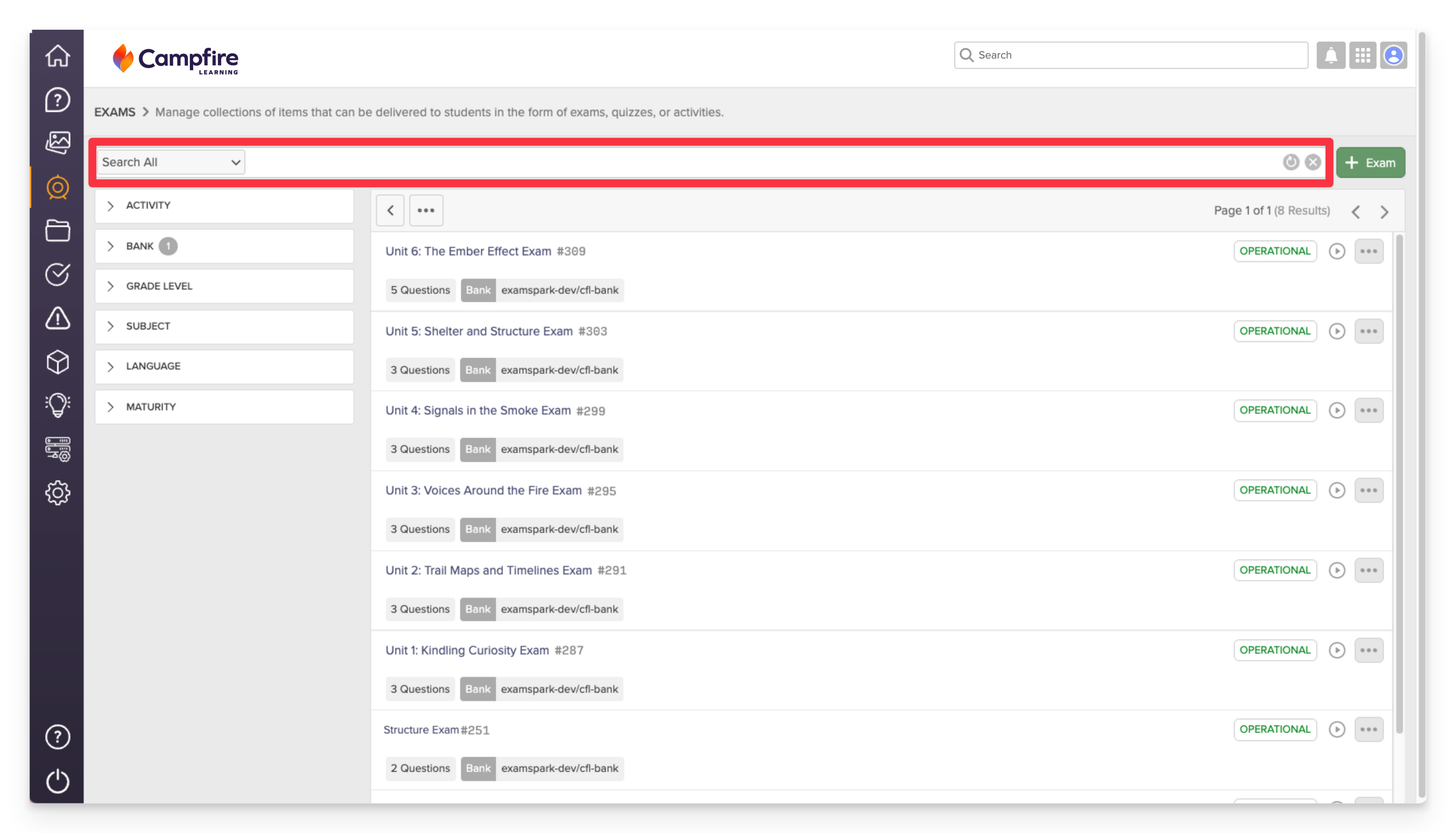Open the question mark sidebar icon near top

(x=57, y=100)
